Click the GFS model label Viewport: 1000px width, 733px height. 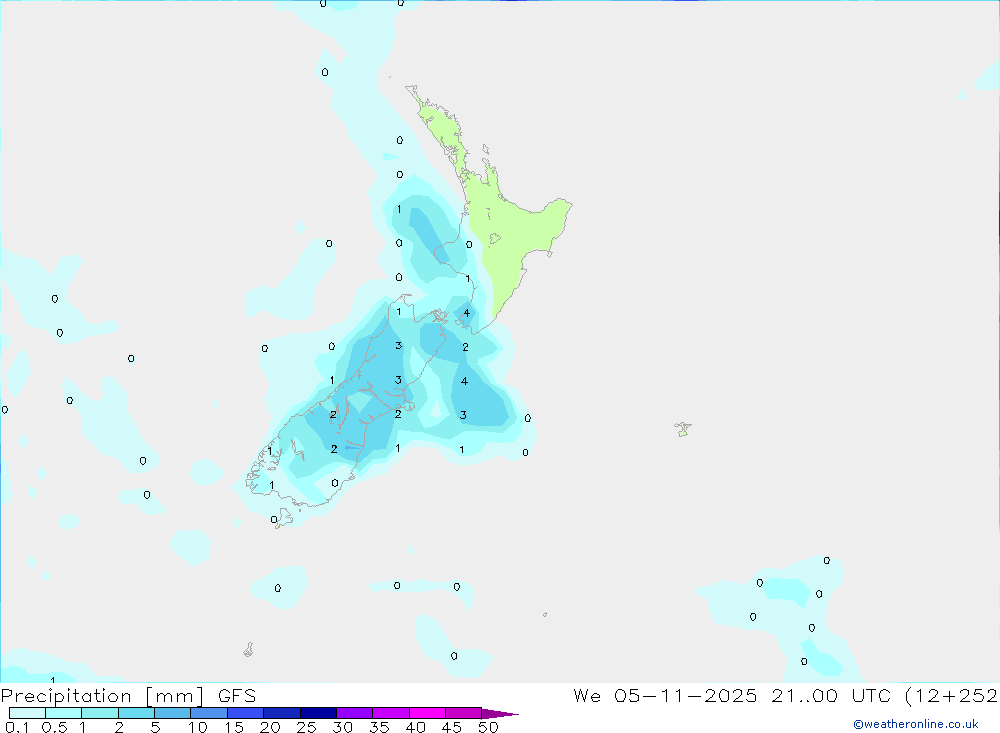coord(237,695)
